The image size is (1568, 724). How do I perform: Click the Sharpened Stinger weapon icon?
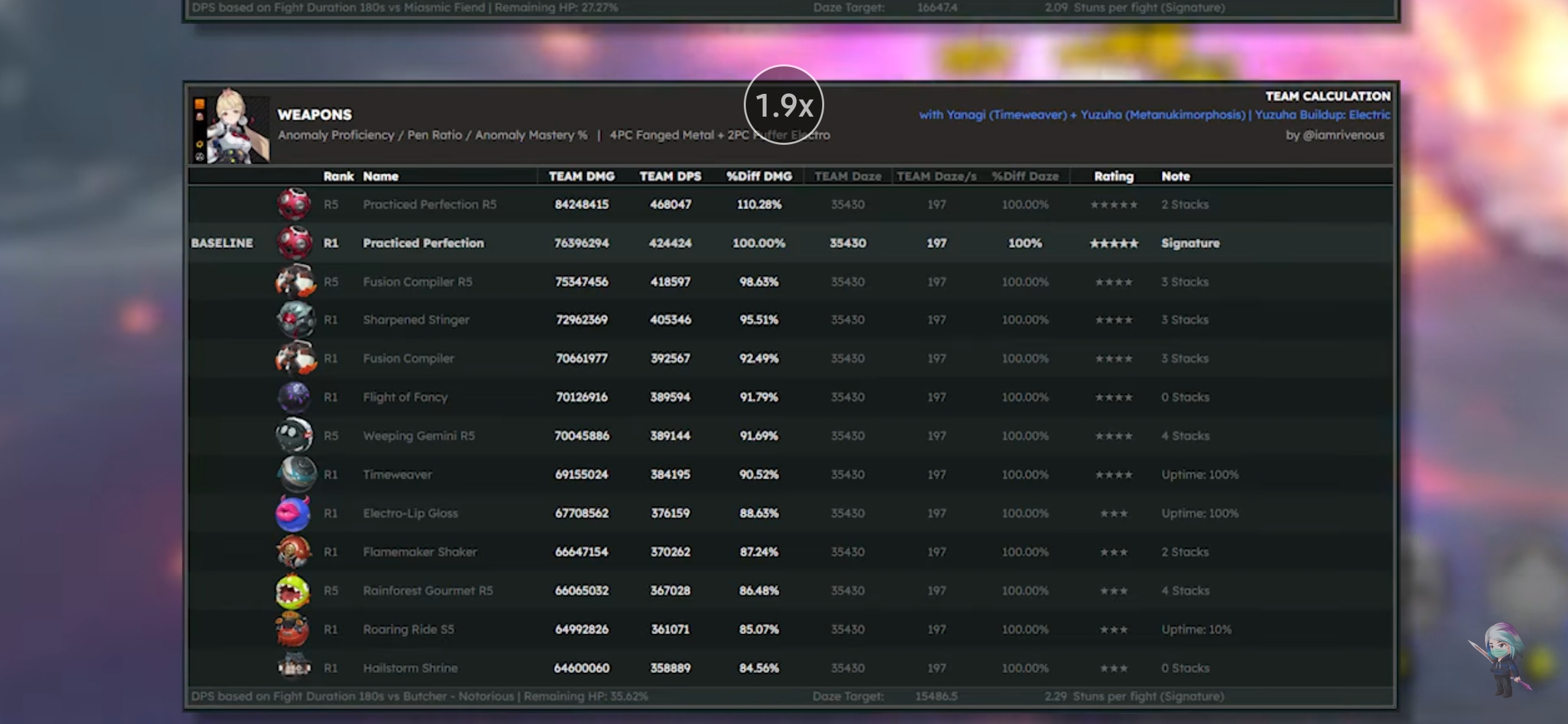pyautogui.click(x=295, y=320)
